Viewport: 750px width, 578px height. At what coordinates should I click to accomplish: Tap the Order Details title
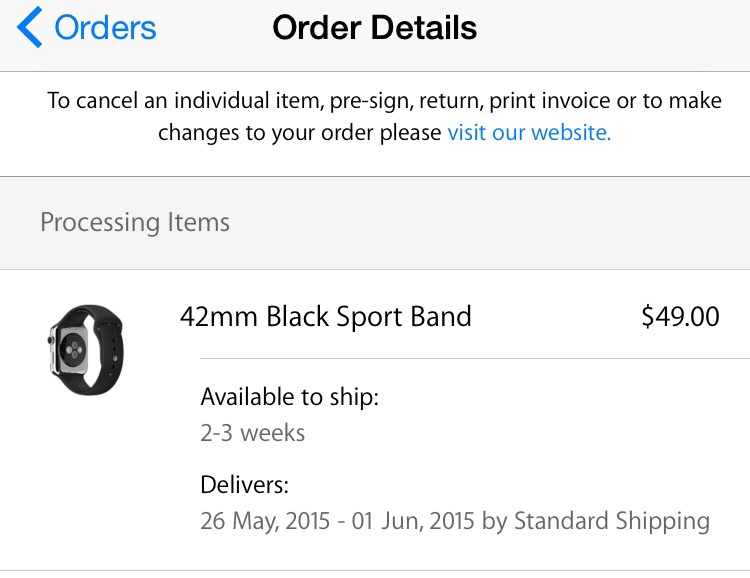[x=375, y=28]
